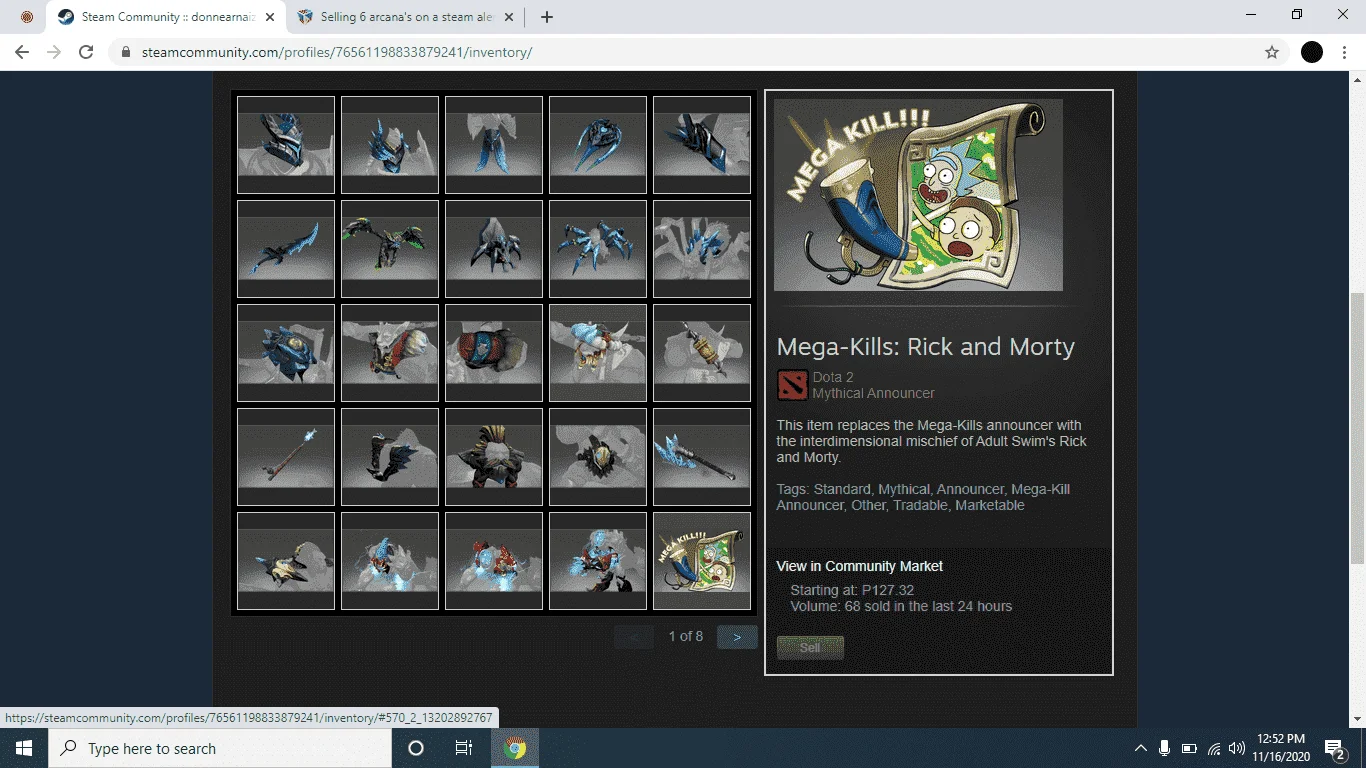Select the staff with icy blue tip item

pyautogui.click(x=286, y=457)
